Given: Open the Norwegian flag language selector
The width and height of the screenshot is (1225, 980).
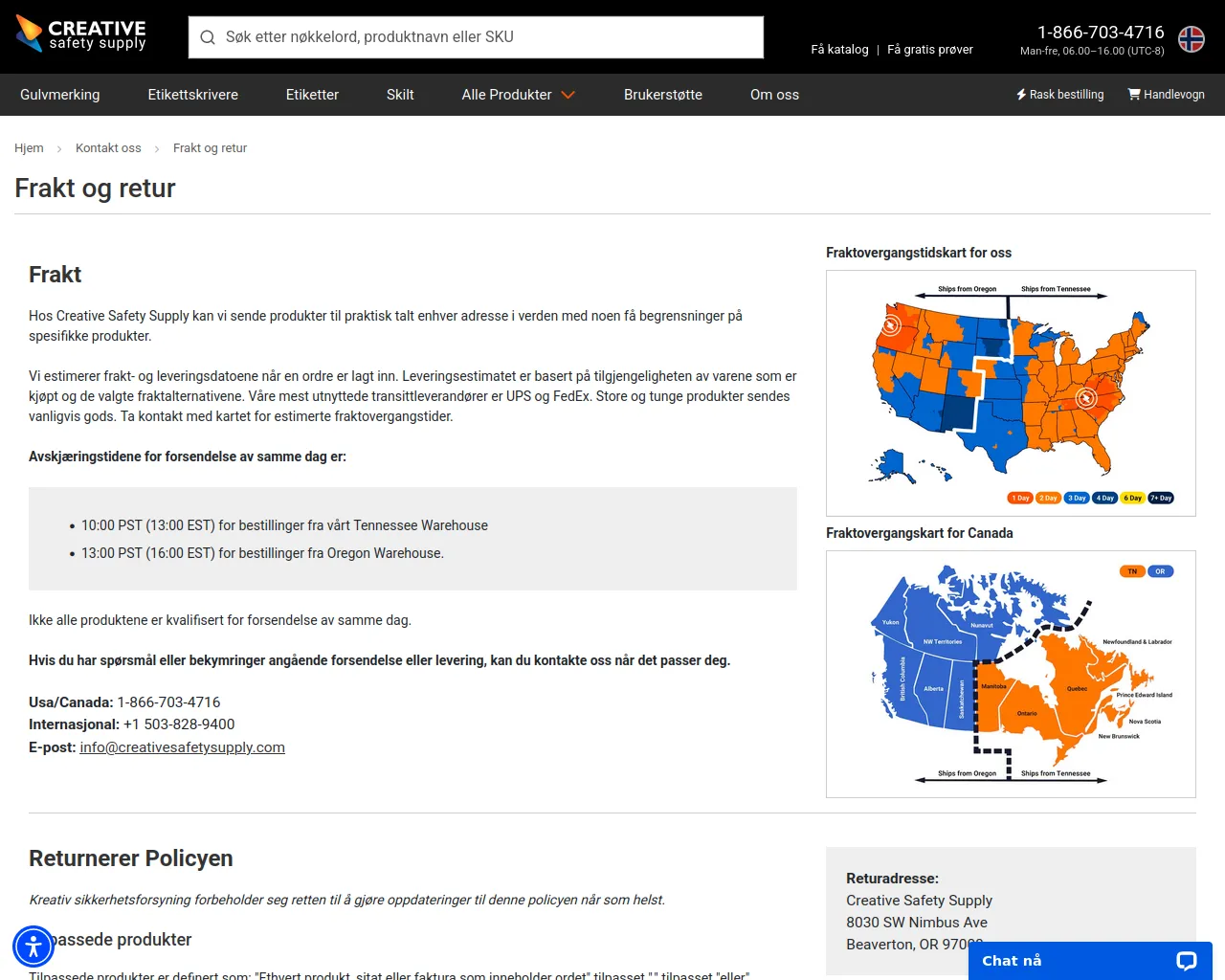Looking at the screenshot, I should 1191,39.
